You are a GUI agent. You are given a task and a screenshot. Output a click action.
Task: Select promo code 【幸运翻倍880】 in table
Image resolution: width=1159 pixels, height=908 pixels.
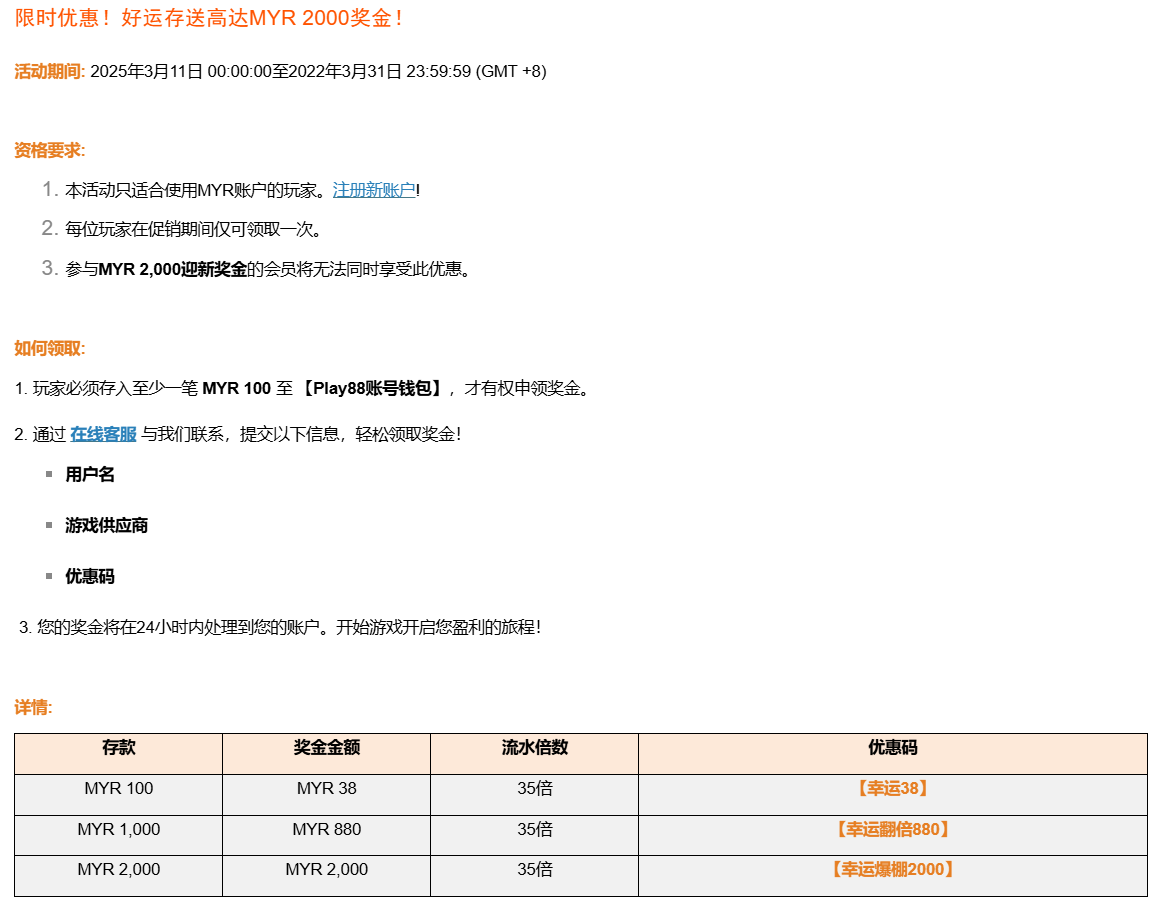coord(892,830)
